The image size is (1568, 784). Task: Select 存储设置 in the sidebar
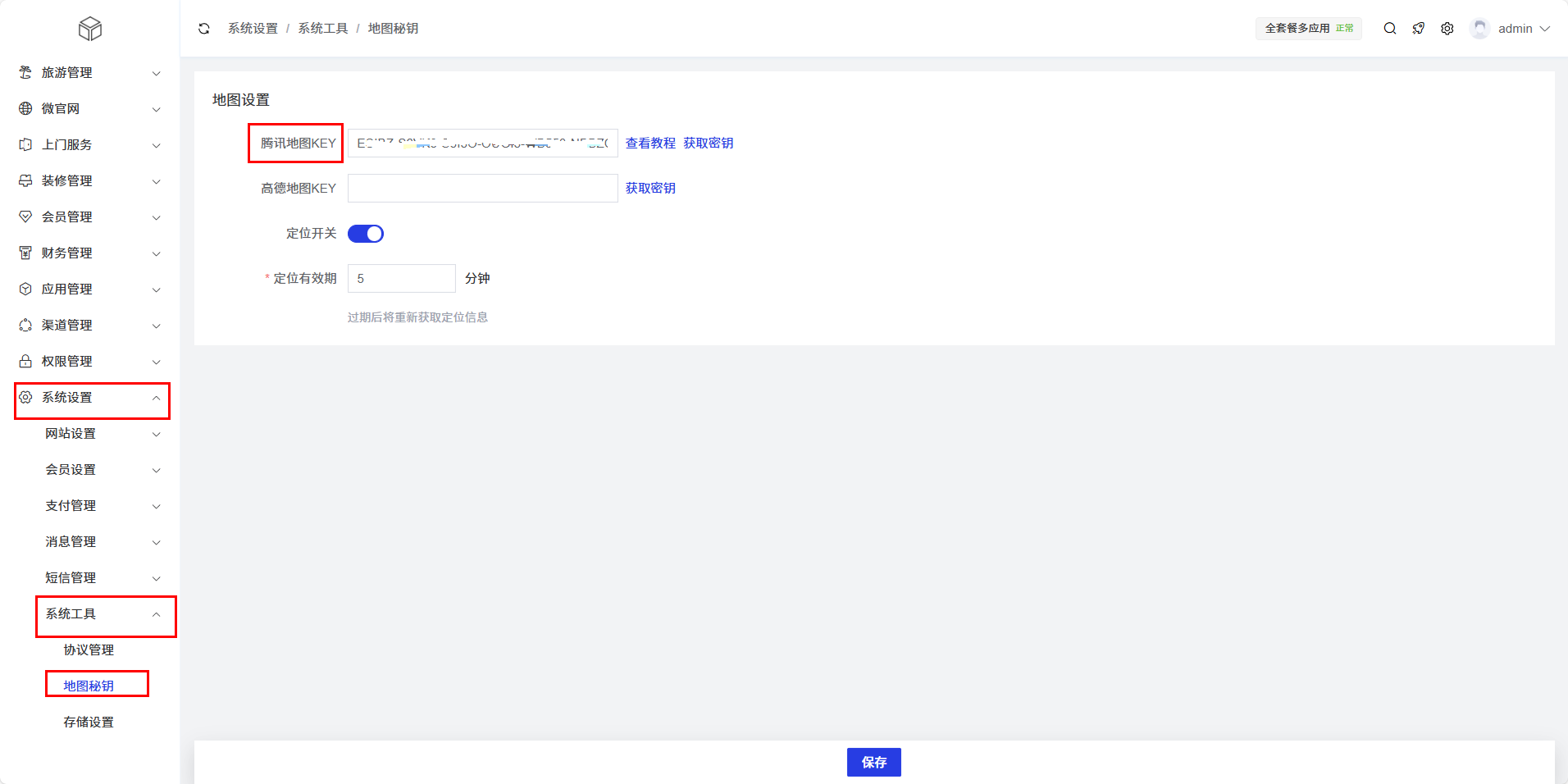(x=89, y=722)
